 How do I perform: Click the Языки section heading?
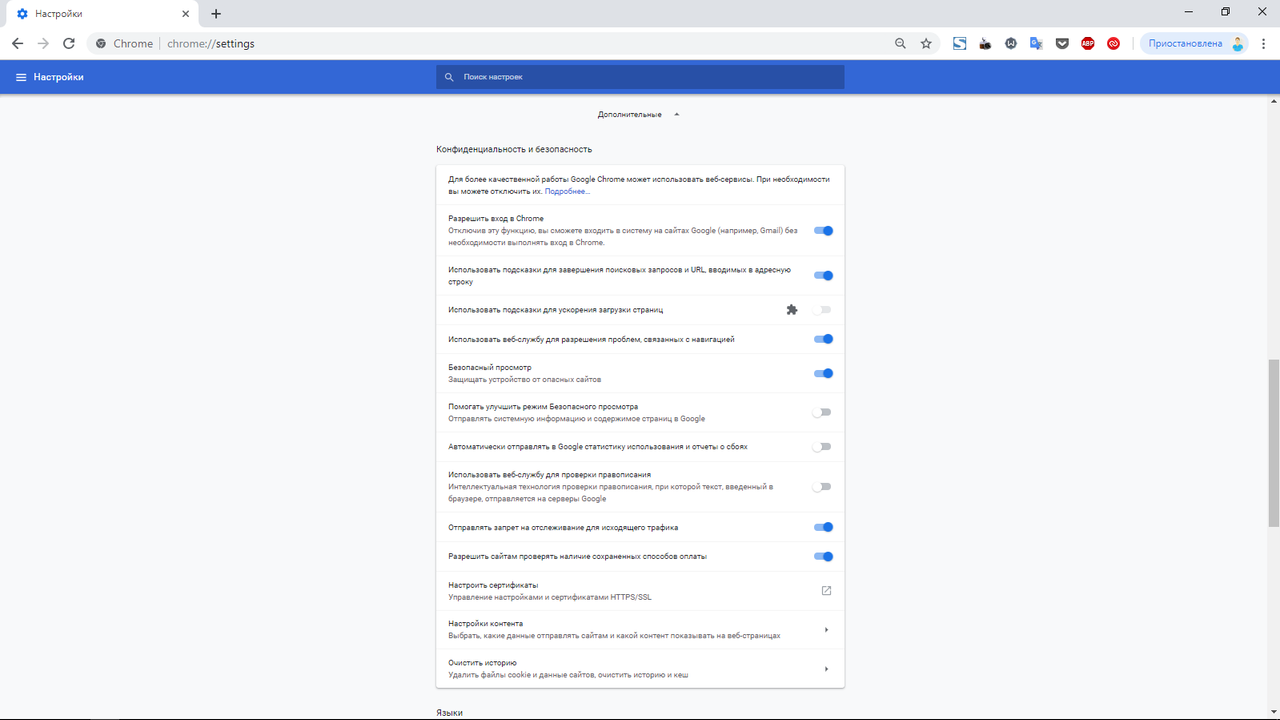click(449, 712)
